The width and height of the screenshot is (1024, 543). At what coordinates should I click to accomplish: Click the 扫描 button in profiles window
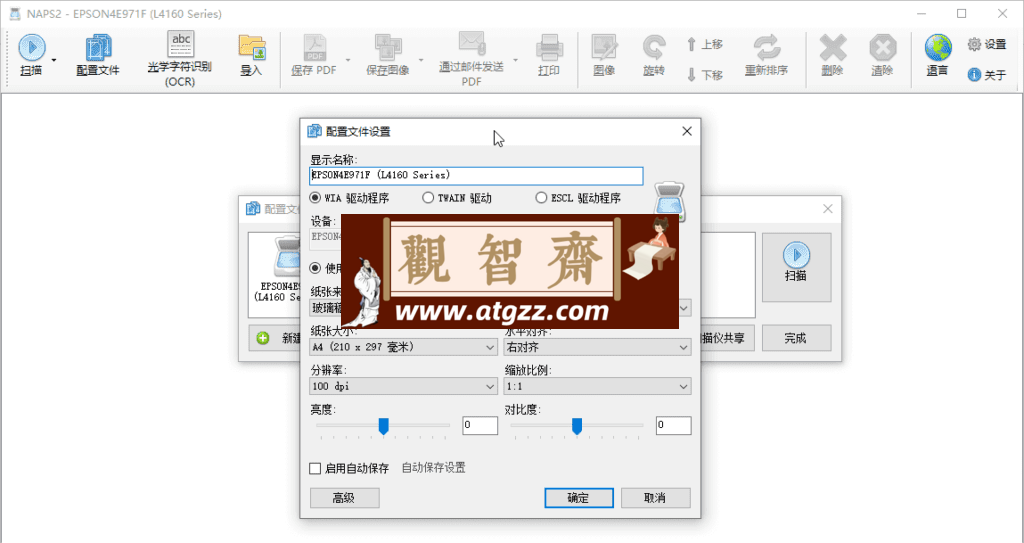(x=797, y=267)
